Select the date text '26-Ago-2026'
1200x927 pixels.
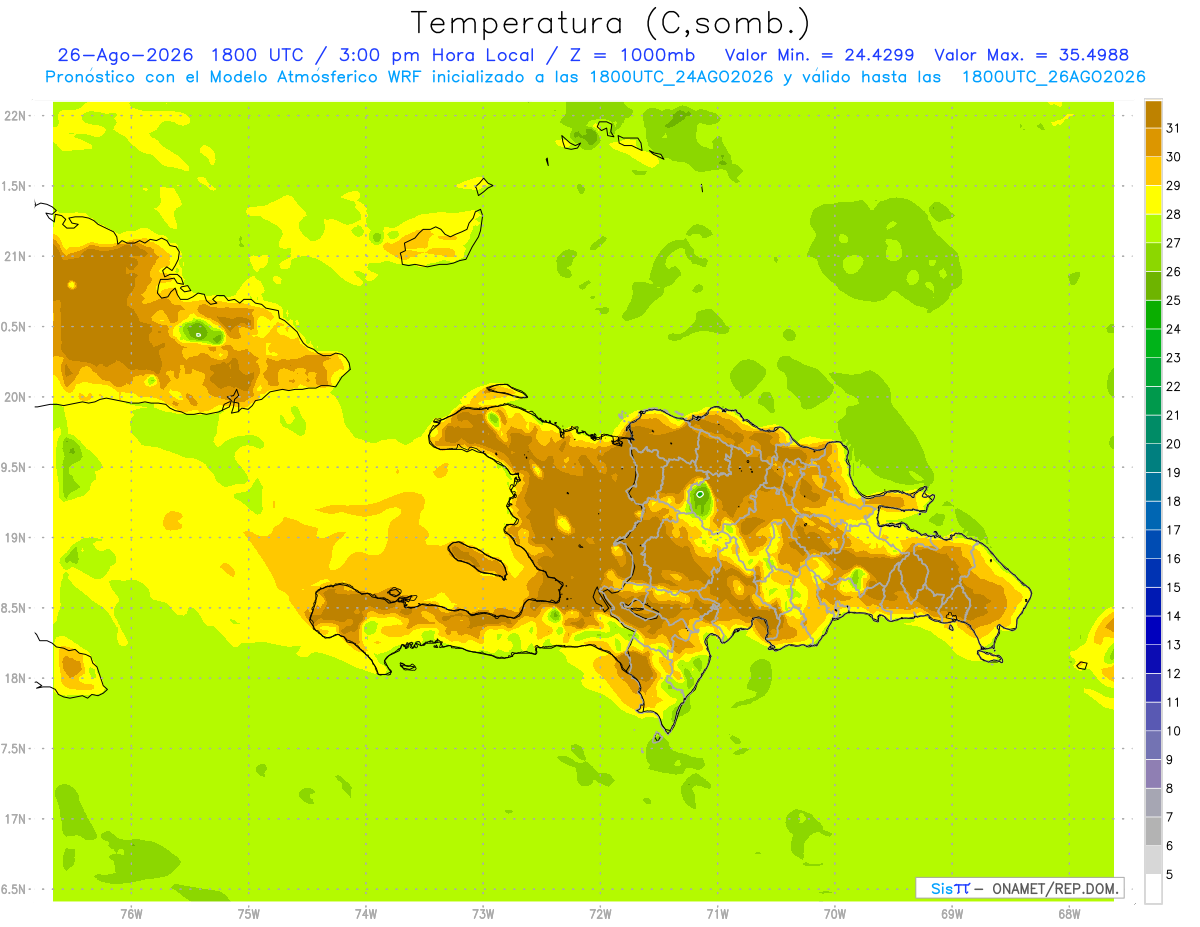coord(126,55)
